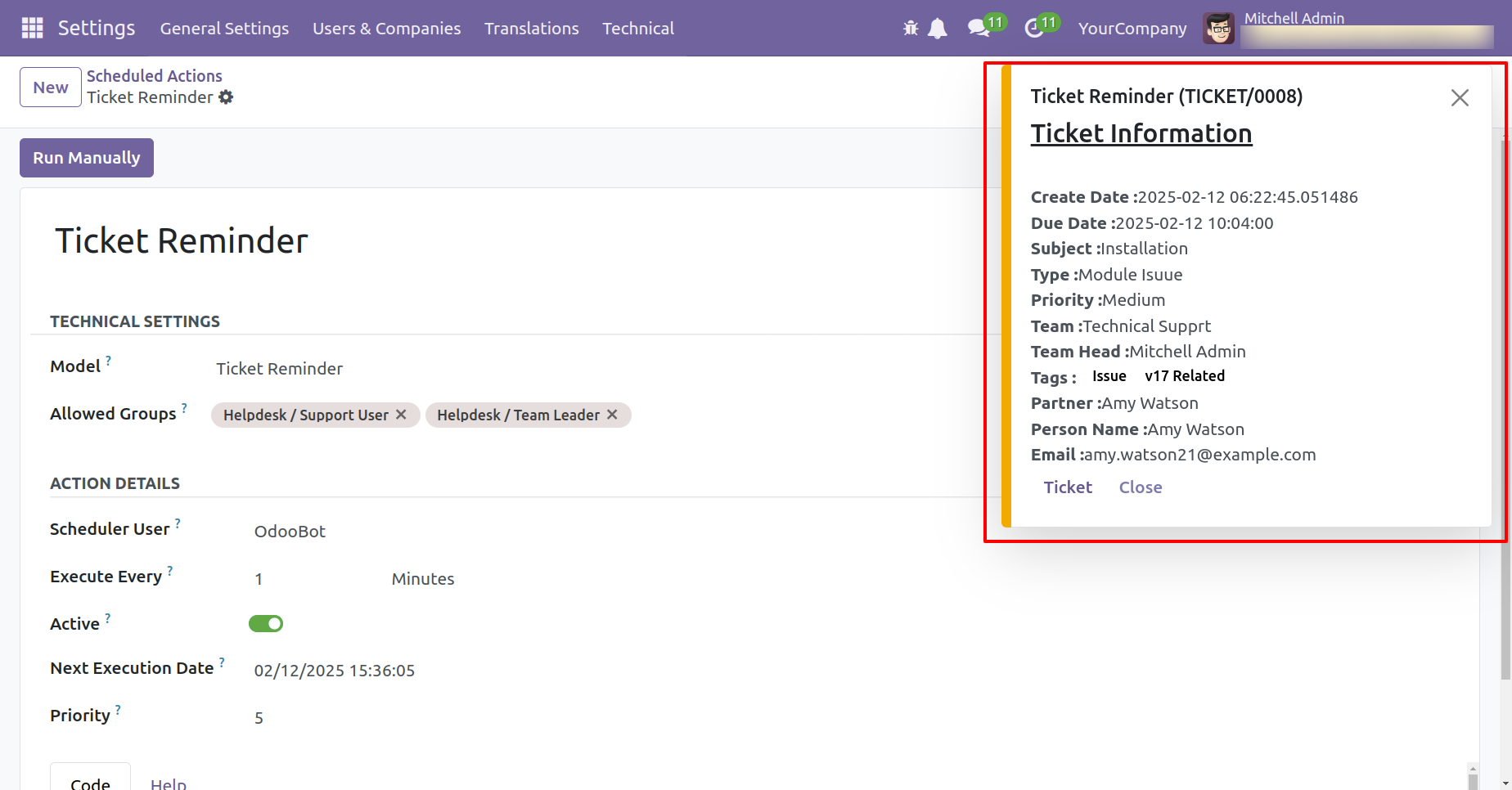Close the Ticket Reminder notification popup
The height and width of the screenshot is (790, 1512).
pos(1460,98)
